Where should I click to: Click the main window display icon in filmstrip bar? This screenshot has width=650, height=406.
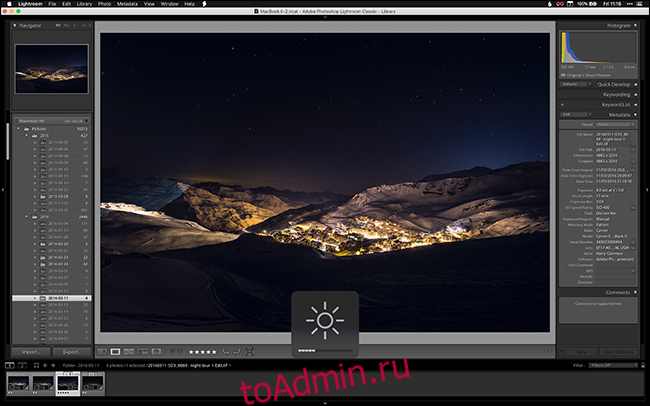point(10,366)
